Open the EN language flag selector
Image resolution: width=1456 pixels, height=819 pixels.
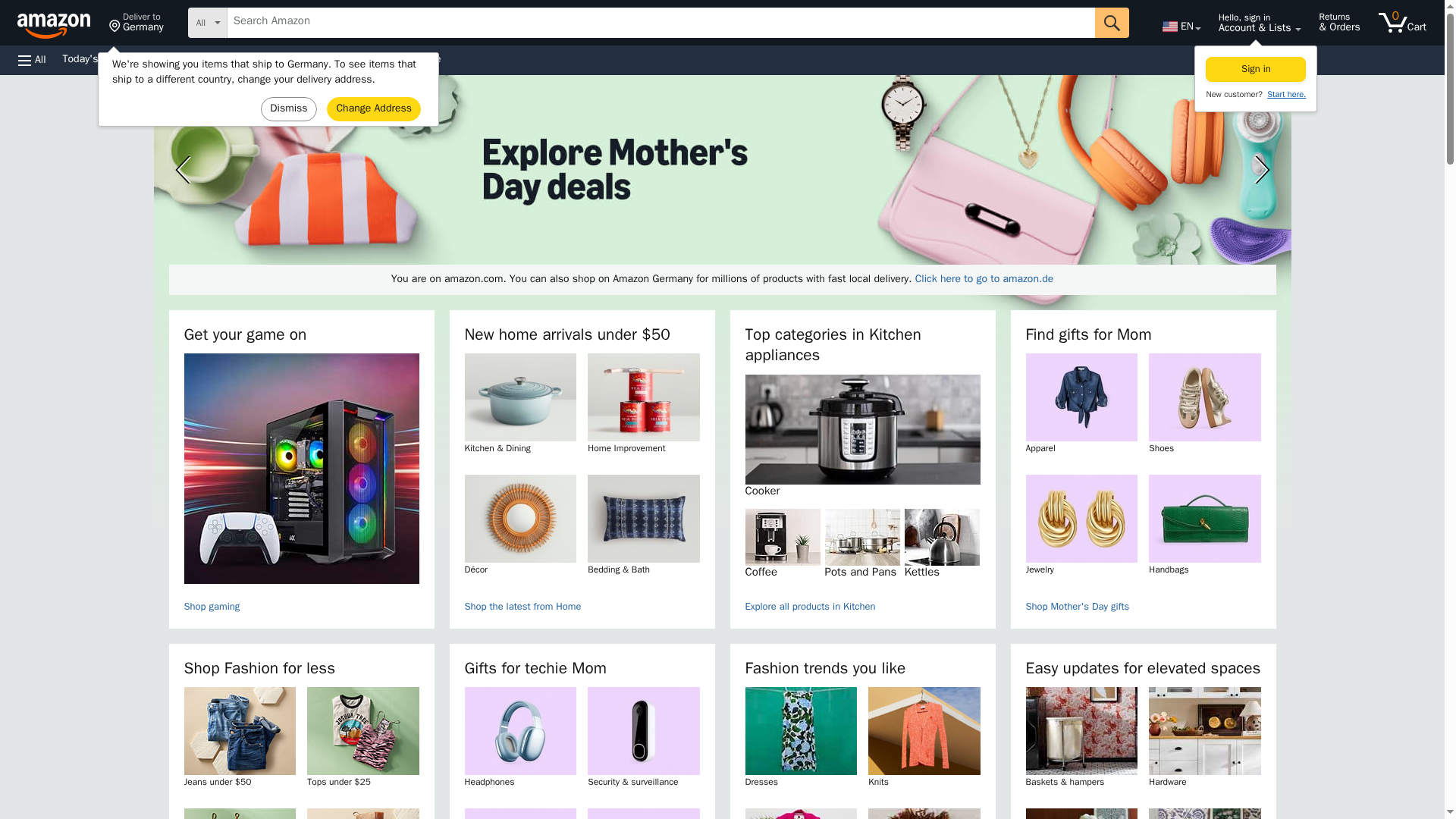point(1181,27)
